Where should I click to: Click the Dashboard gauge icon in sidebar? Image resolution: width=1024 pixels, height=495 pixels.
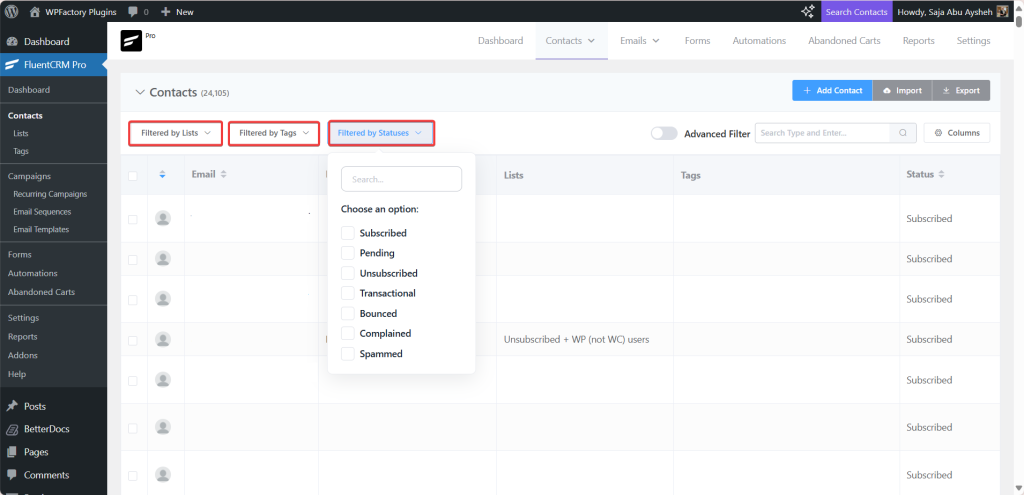click(x=12, y=42)
